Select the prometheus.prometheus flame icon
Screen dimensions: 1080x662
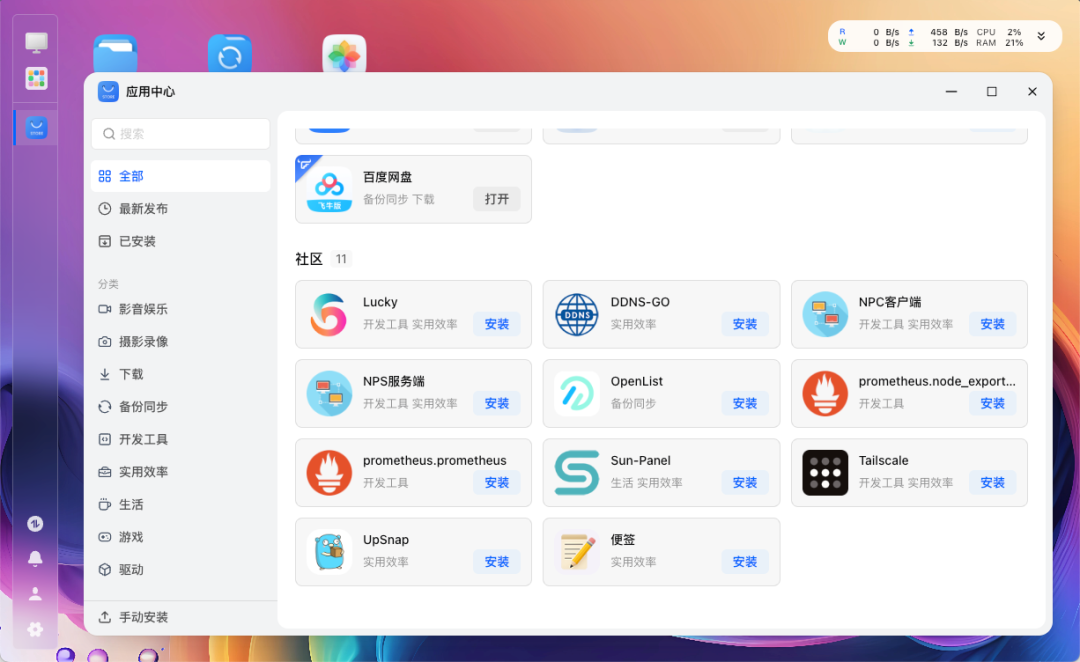pyautogui.click(x=328, y=471)
